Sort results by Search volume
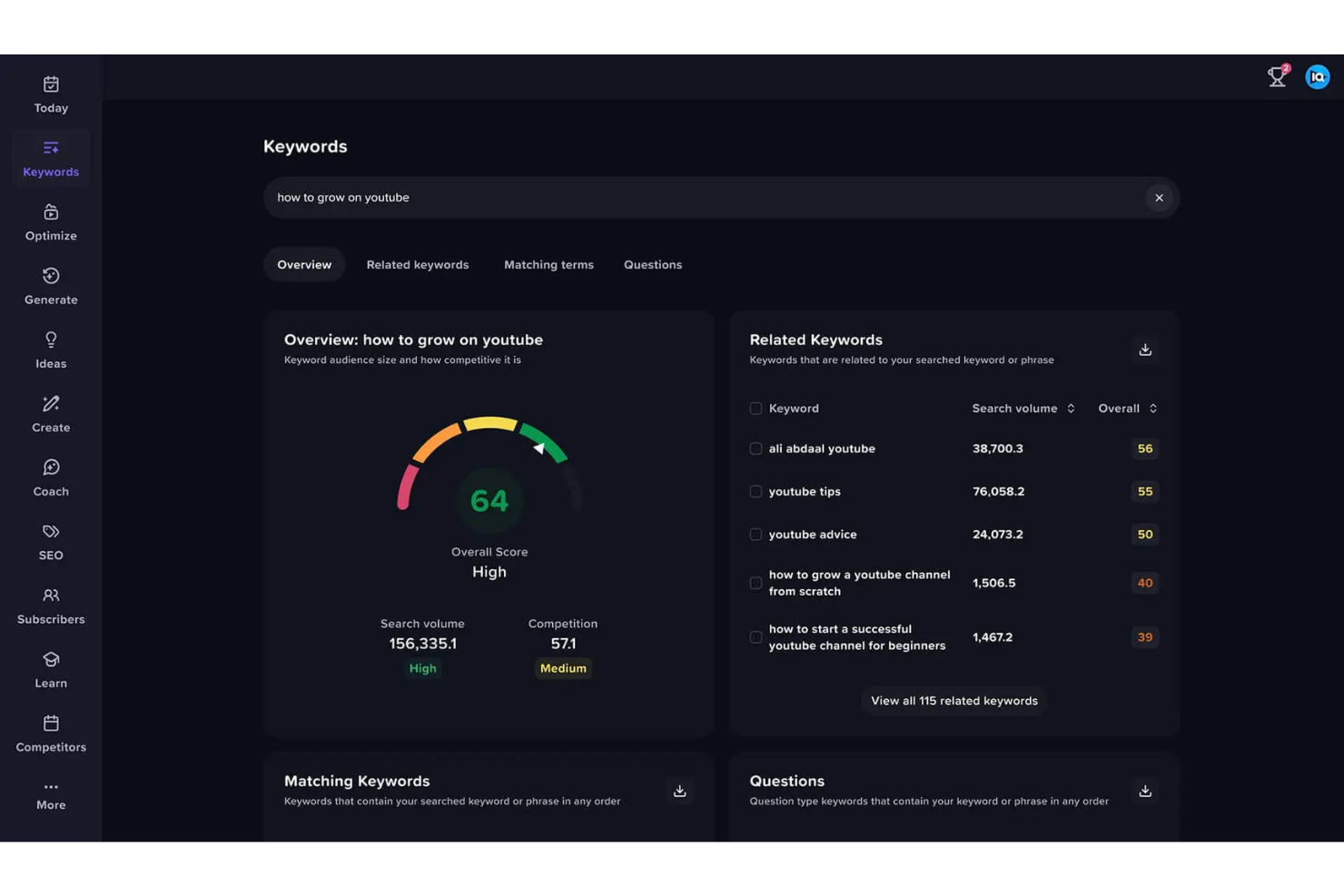This screenshot has width=1344, height=896. point(1070,408)
